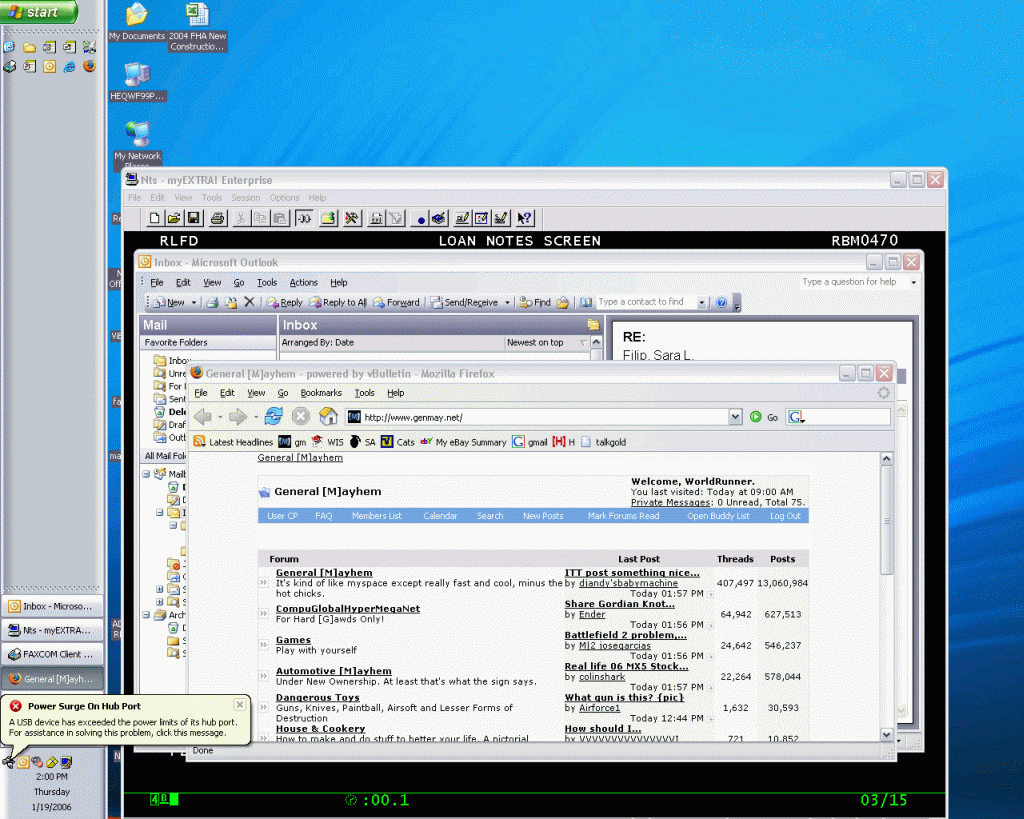Open the Bookmarks menu in Firefox
The height and width of the screenshot is (819, 1024).
321,393
